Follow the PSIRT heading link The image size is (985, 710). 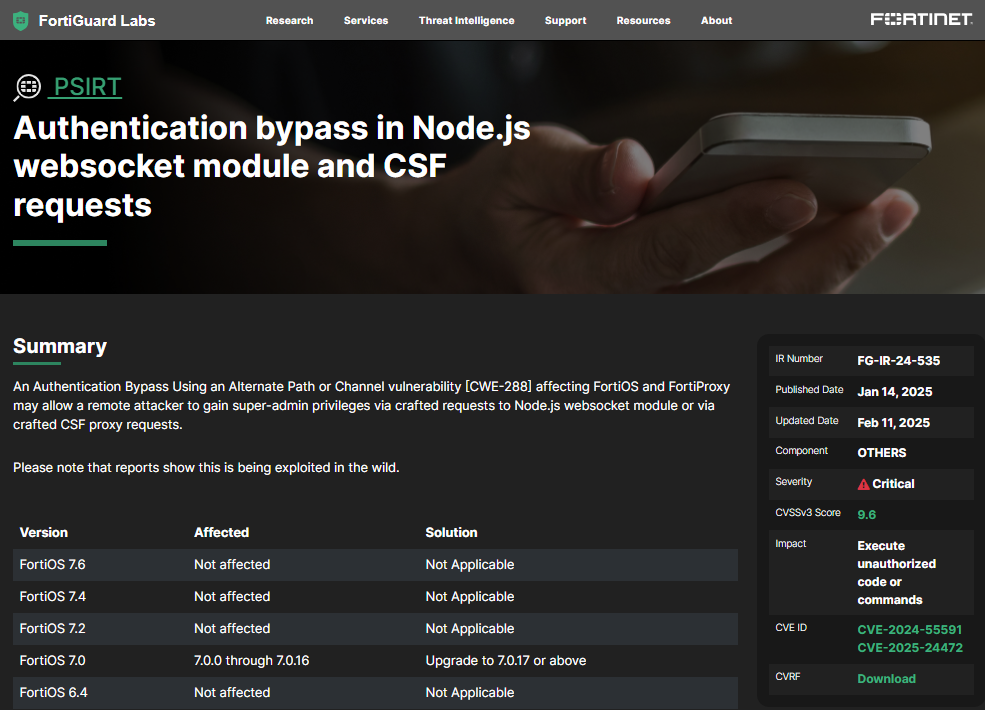(87, 87)
